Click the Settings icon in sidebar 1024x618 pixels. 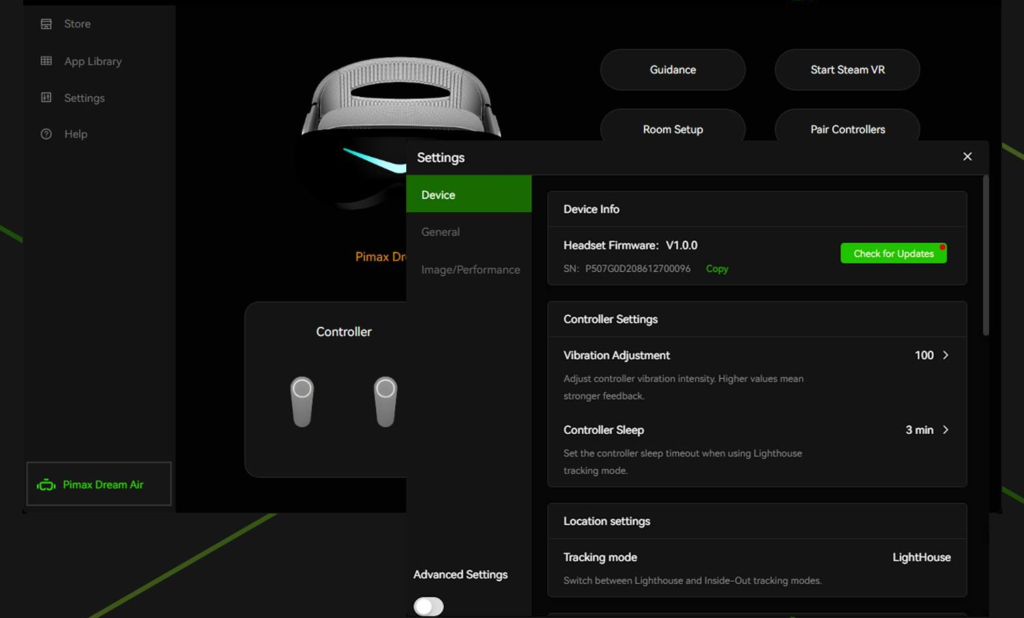[46, 98]
